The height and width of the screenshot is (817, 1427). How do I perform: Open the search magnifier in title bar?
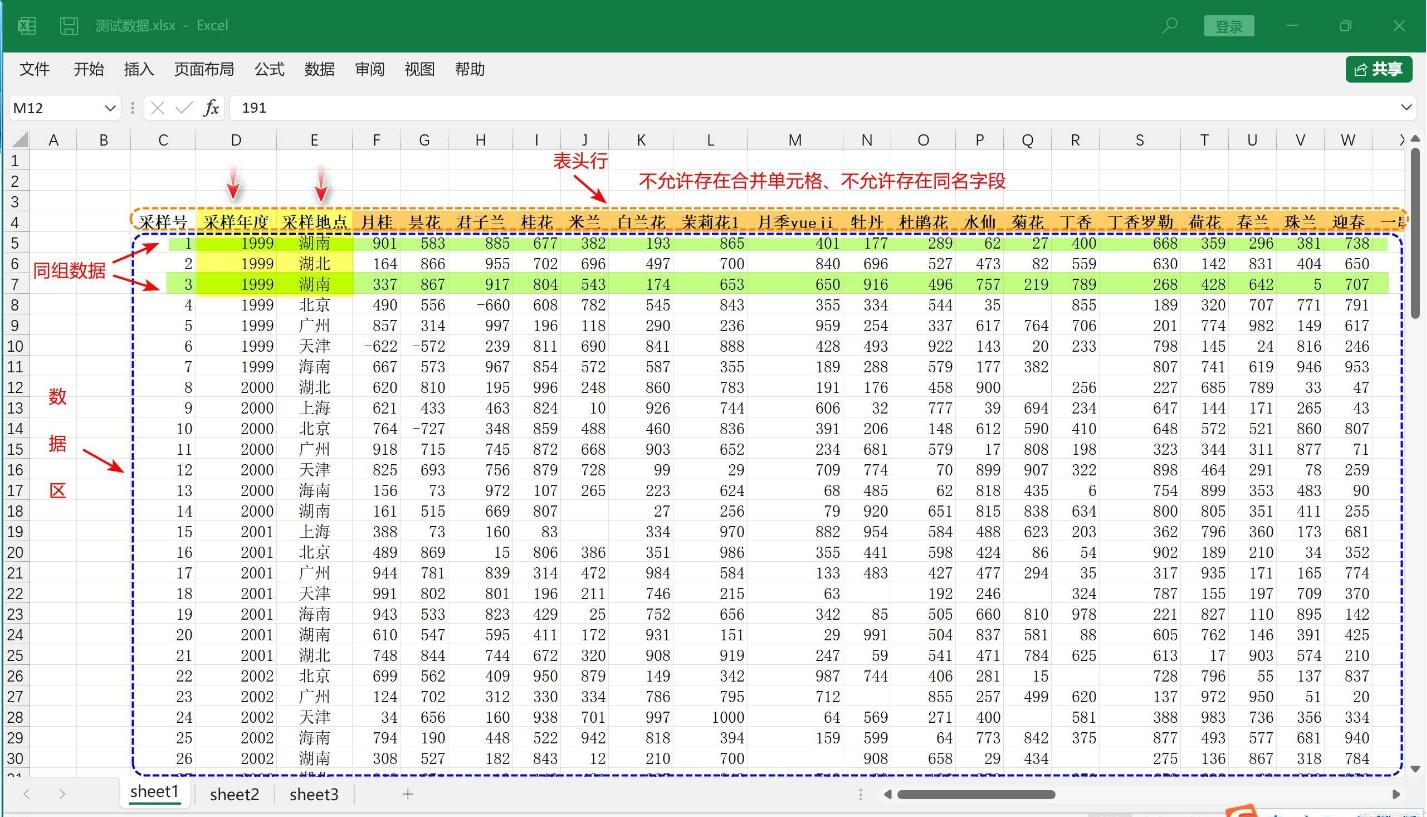[x=1169, y=26]
